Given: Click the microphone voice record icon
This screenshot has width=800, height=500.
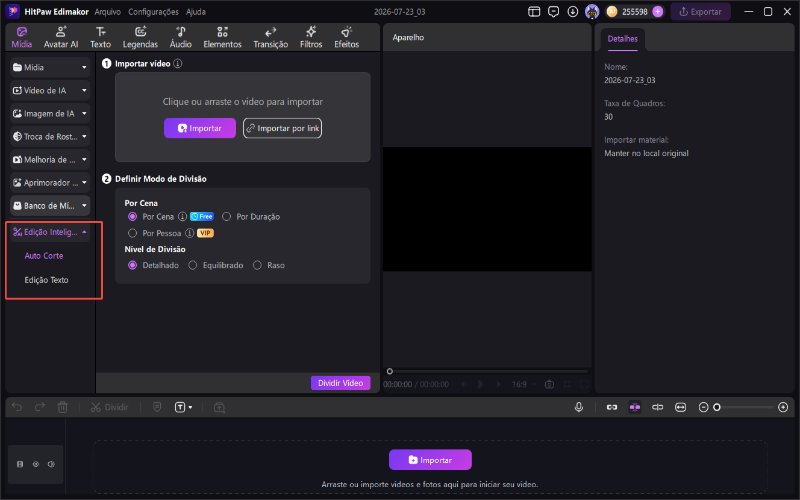Looking at the screenshot, I should (x=579, y=407).
